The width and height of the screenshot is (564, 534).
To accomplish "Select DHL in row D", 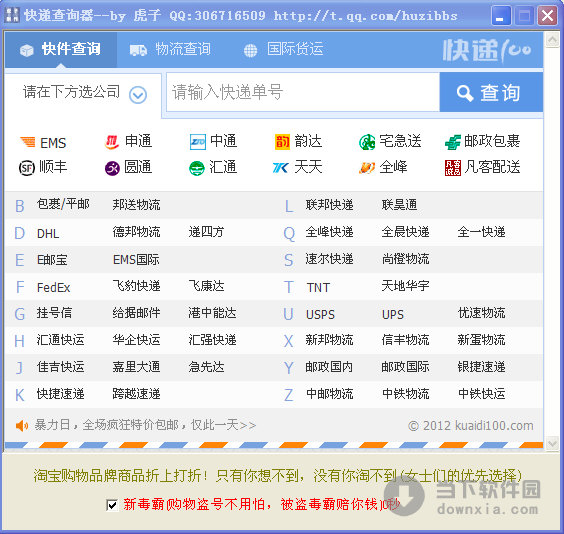I will [x=48, y=234].
